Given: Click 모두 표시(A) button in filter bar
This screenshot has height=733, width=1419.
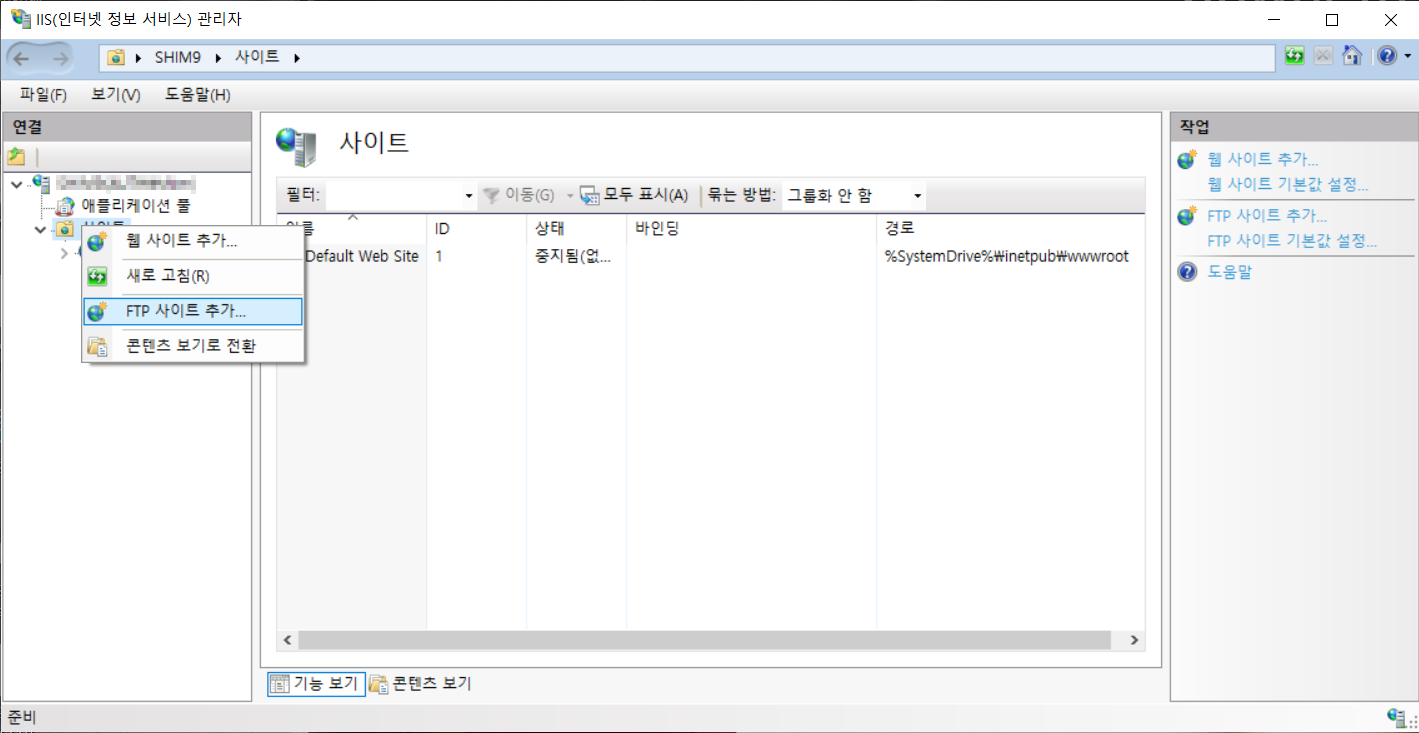Looking at the screenshot, I should 635,195.
